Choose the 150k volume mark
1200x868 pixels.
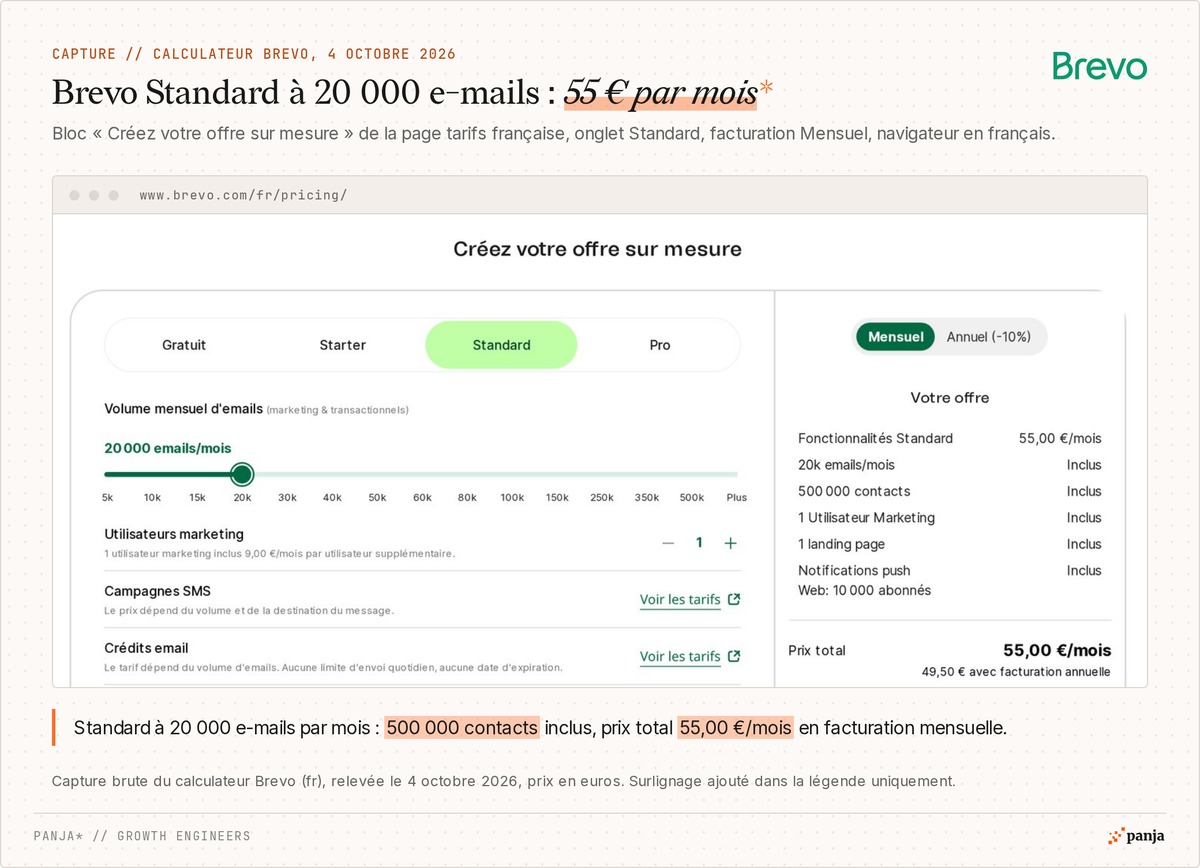pyautogui.click(x=557, y=497)
